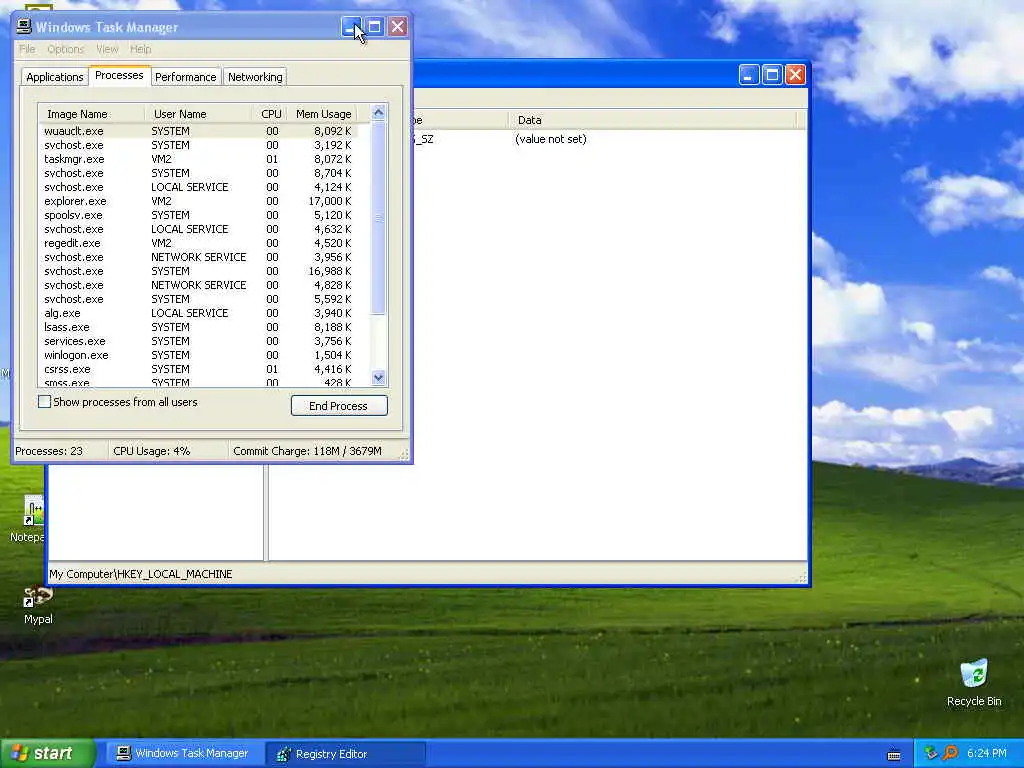
Task: Maximize the Registry Editor window
Action: click(772, 74)
